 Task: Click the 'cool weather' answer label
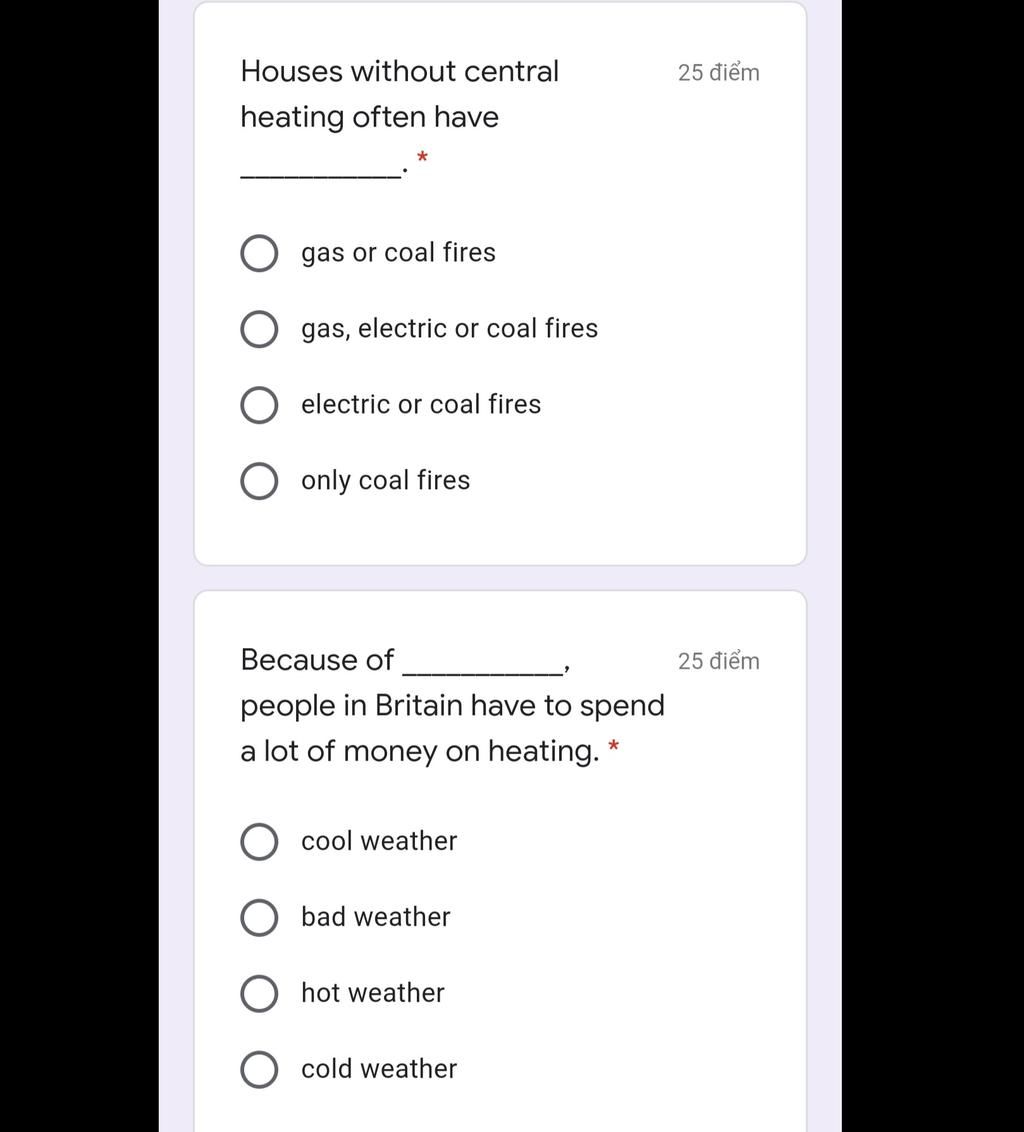(x=379, y=841)
